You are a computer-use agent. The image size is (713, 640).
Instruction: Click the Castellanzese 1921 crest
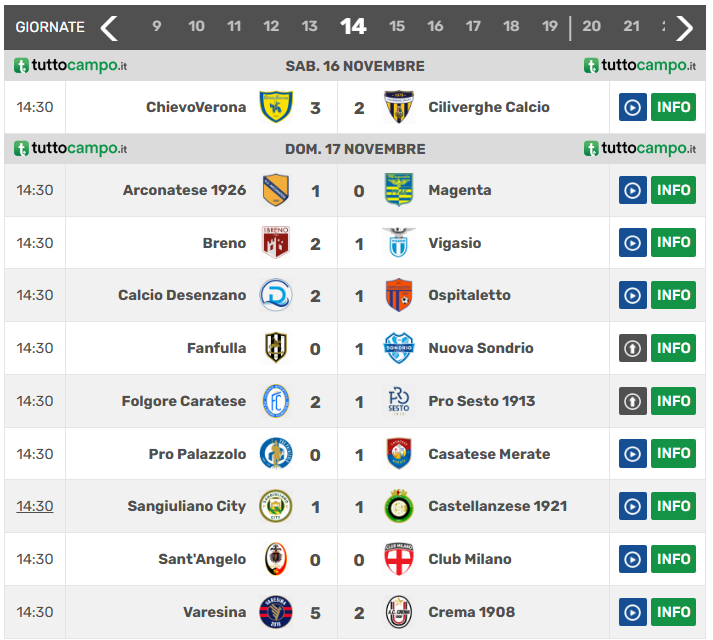[399, 506]
